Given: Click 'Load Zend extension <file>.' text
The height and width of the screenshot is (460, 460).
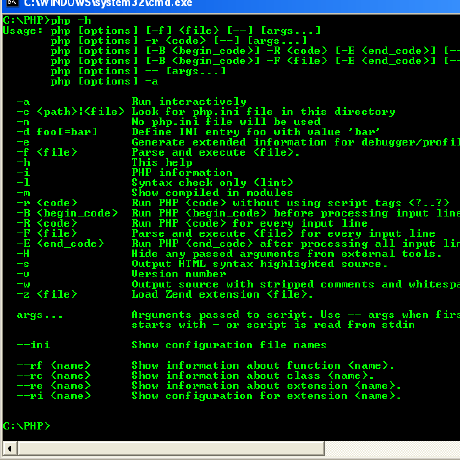Looking at the screenshot, I should click(x=222, y=295).
